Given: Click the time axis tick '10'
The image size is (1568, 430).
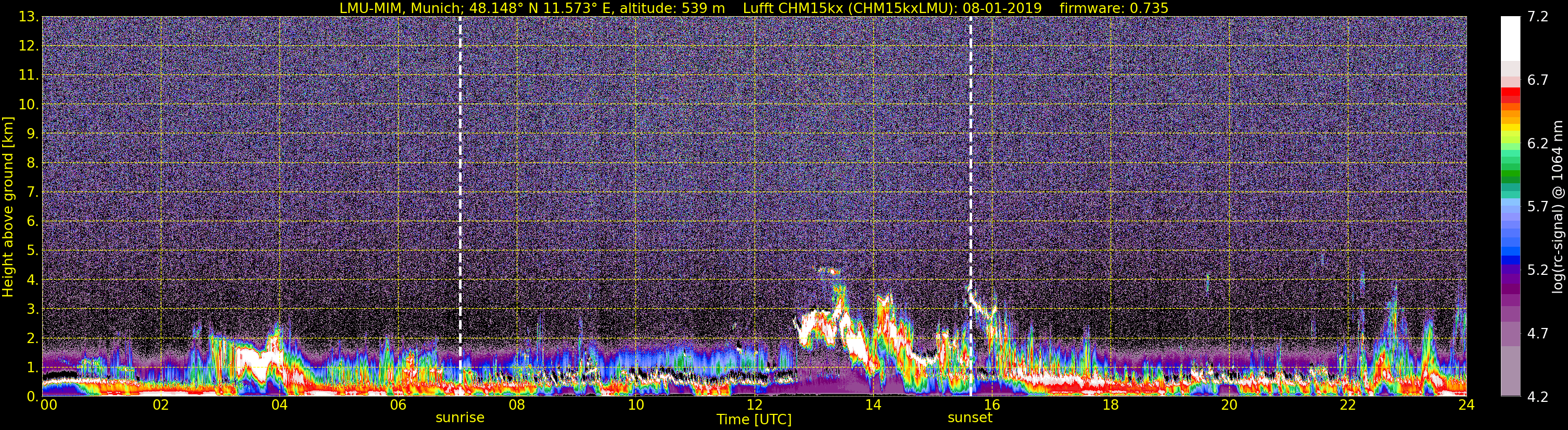Looking at the screenshot, I should click(635, 406).
